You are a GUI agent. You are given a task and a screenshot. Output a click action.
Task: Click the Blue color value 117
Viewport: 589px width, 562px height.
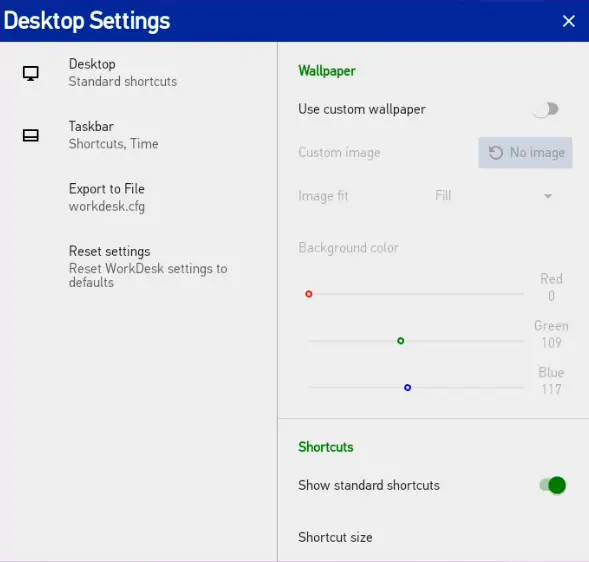[551, 389]
